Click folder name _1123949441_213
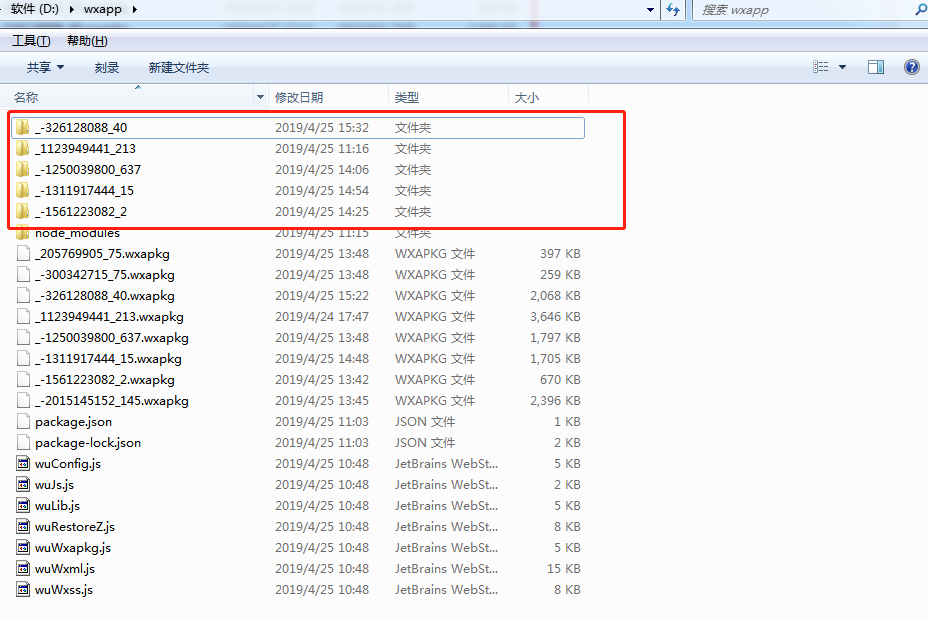The height and width of the screenshot is (618, 928). [85, 149]
